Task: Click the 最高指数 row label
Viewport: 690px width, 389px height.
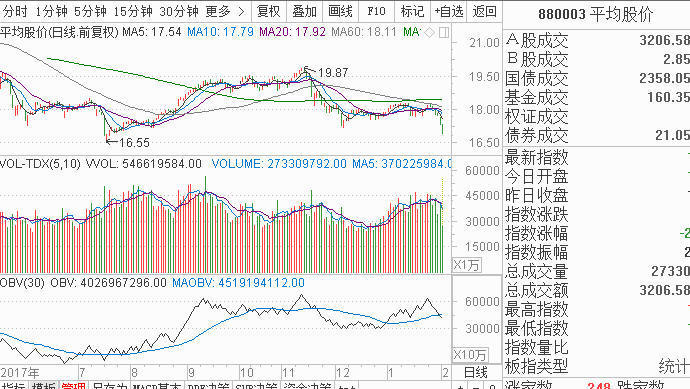Action: 537,309
